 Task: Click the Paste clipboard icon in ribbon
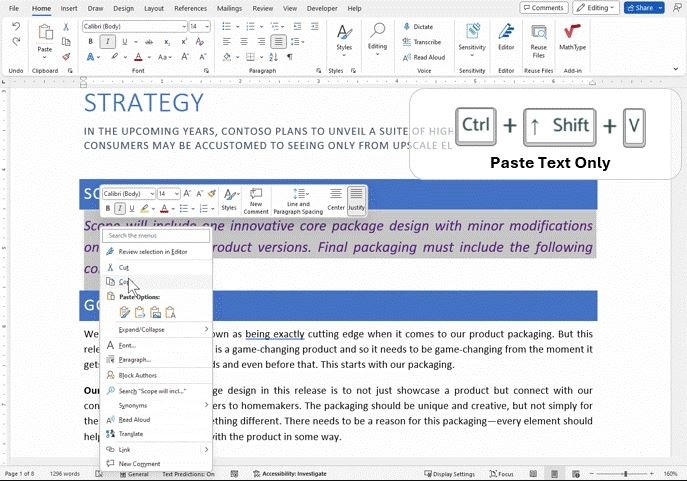pos(45,37)
